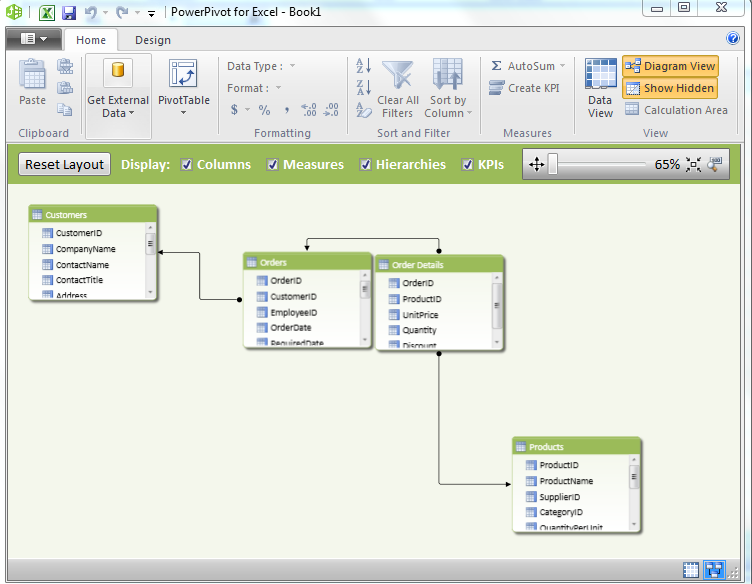Decrease decimal places
The image size is (752, 584).
tap(331, 110)
